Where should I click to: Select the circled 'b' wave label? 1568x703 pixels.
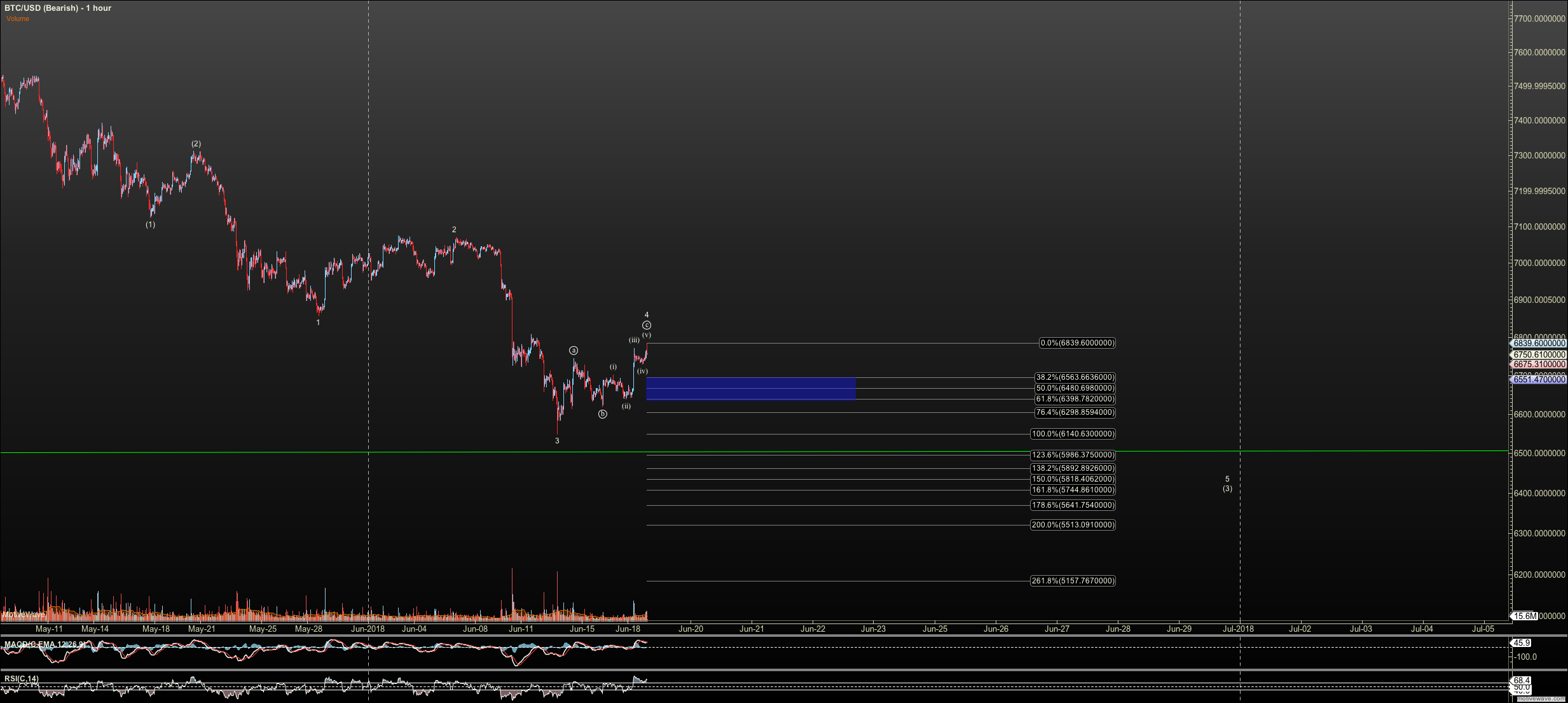(x=602, y=414)
